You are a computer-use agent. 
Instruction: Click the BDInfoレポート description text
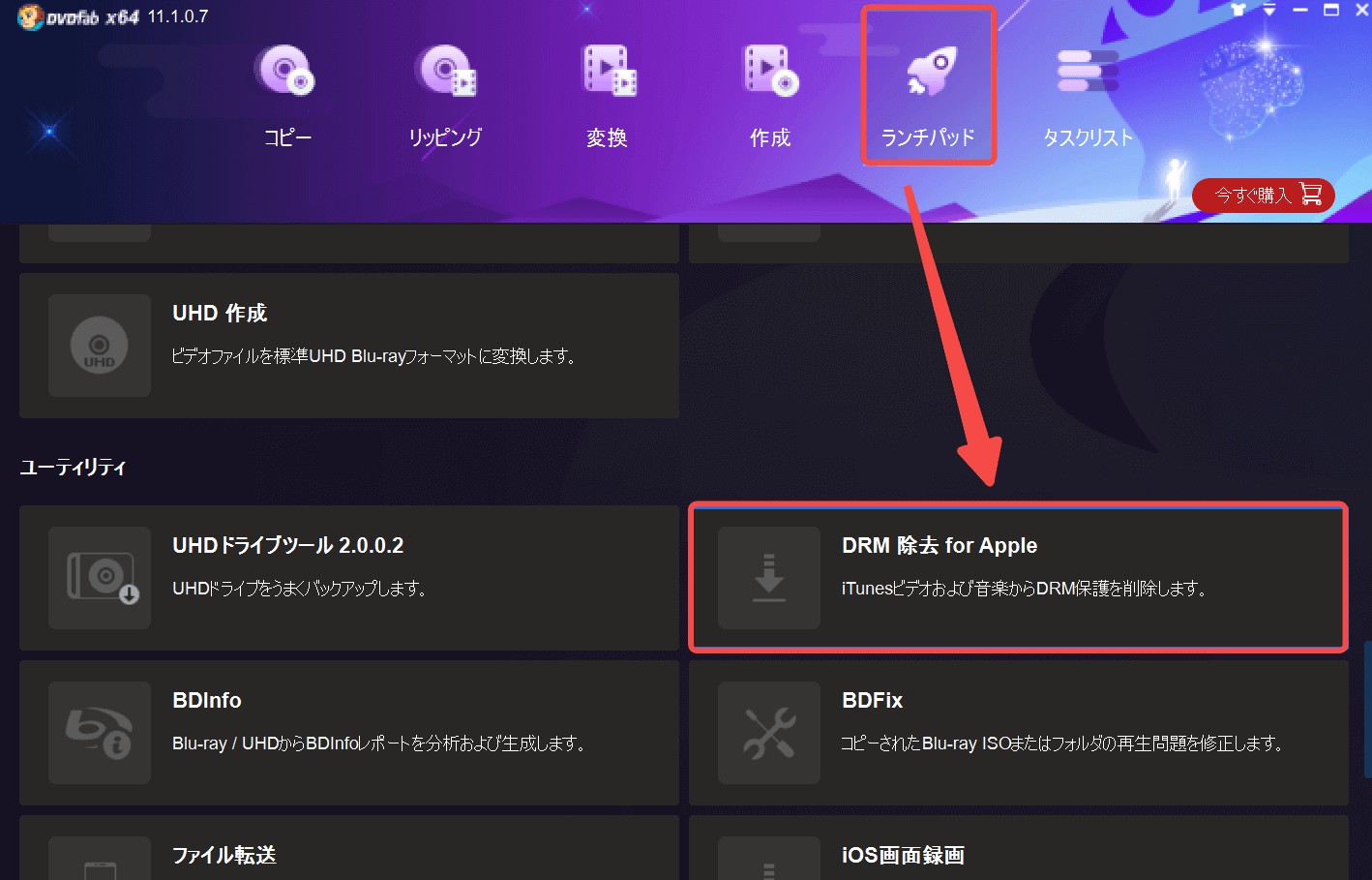pos(379,743)
